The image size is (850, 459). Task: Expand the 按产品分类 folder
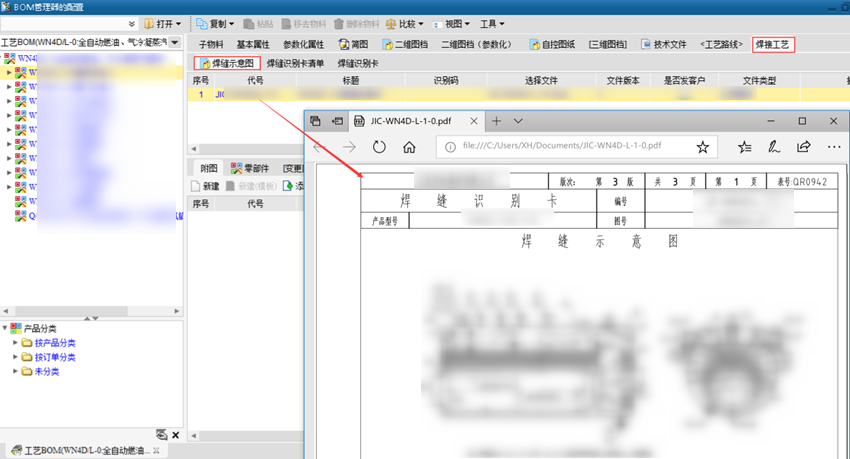15,342
